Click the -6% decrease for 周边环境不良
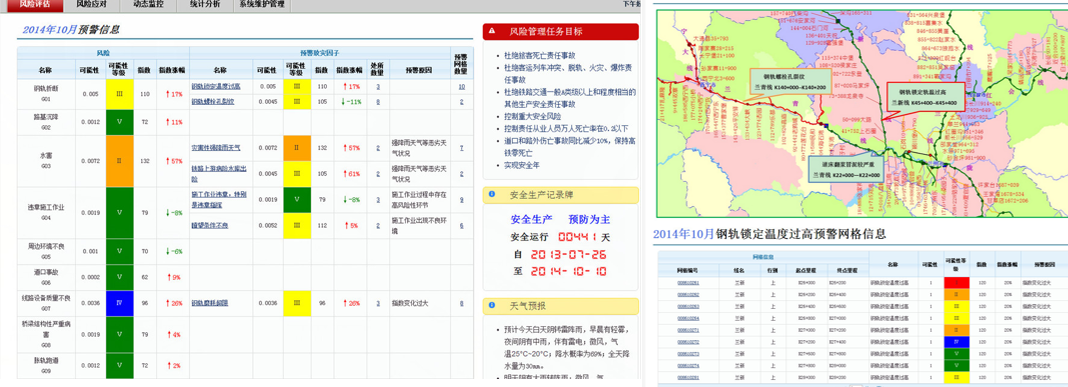The image size is (1068, 387). (173, 251)
